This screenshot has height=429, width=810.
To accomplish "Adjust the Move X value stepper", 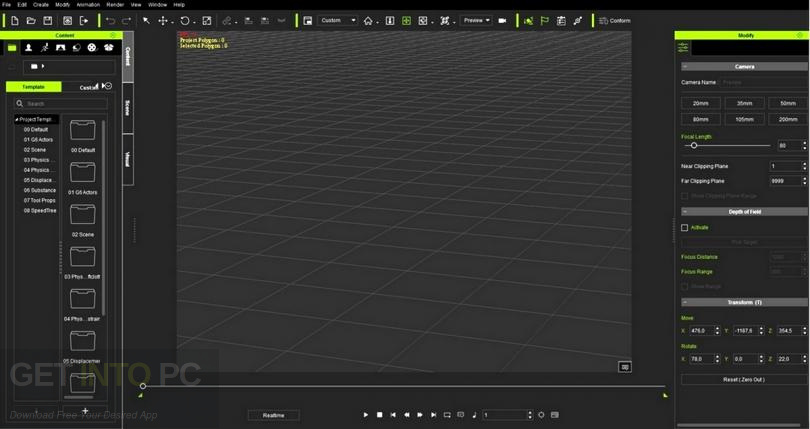I will coord(717,330).
